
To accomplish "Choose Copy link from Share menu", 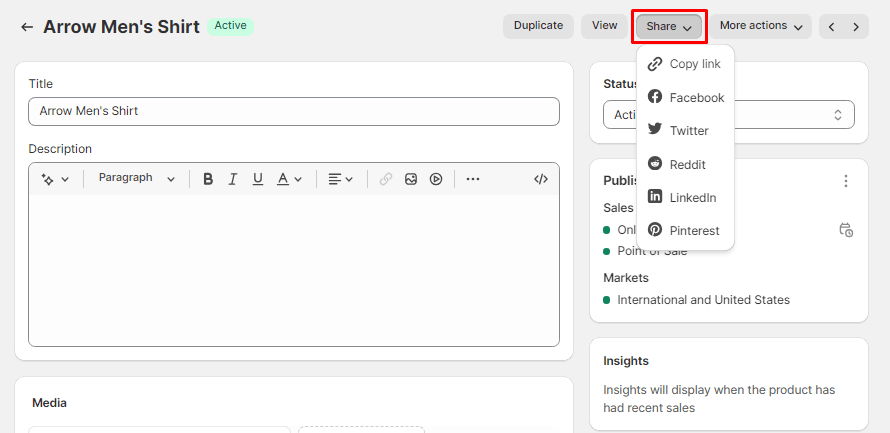I will tap(685, 64).
